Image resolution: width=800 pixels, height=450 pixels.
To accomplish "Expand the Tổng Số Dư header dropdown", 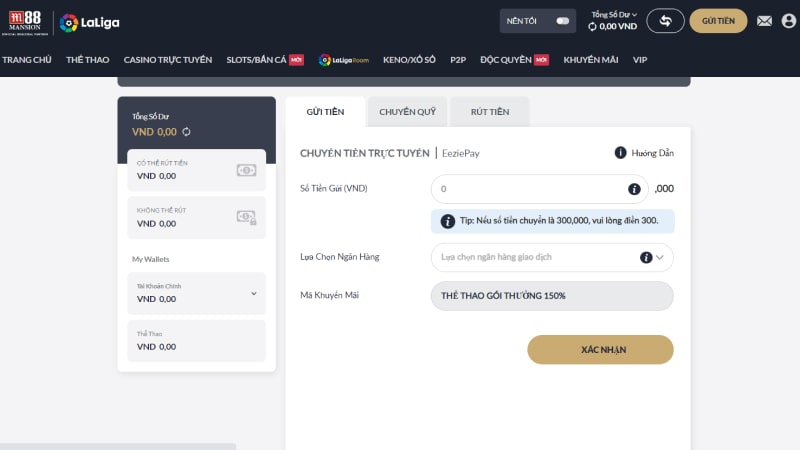I will 614,15.
